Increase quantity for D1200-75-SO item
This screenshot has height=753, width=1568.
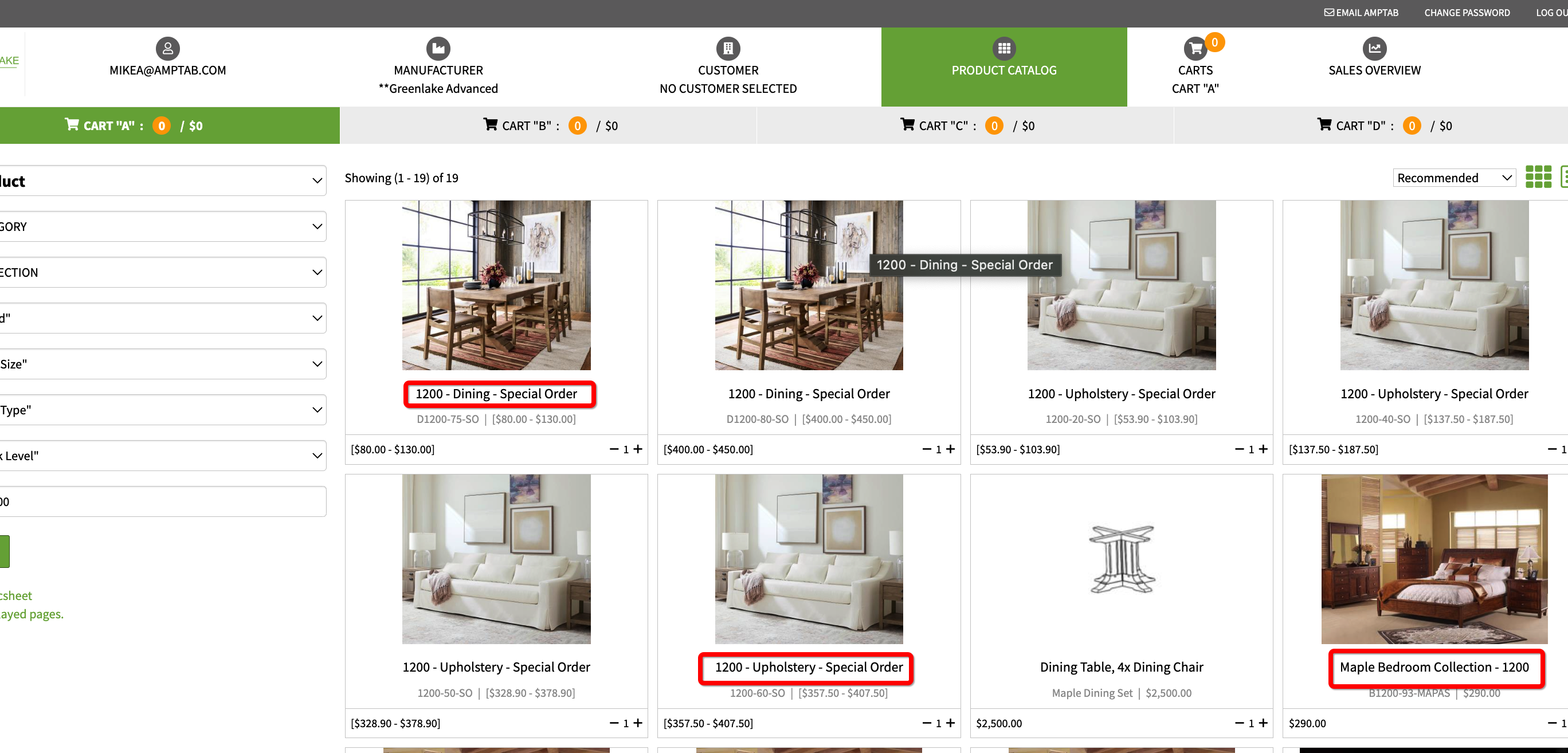(638, 449)
